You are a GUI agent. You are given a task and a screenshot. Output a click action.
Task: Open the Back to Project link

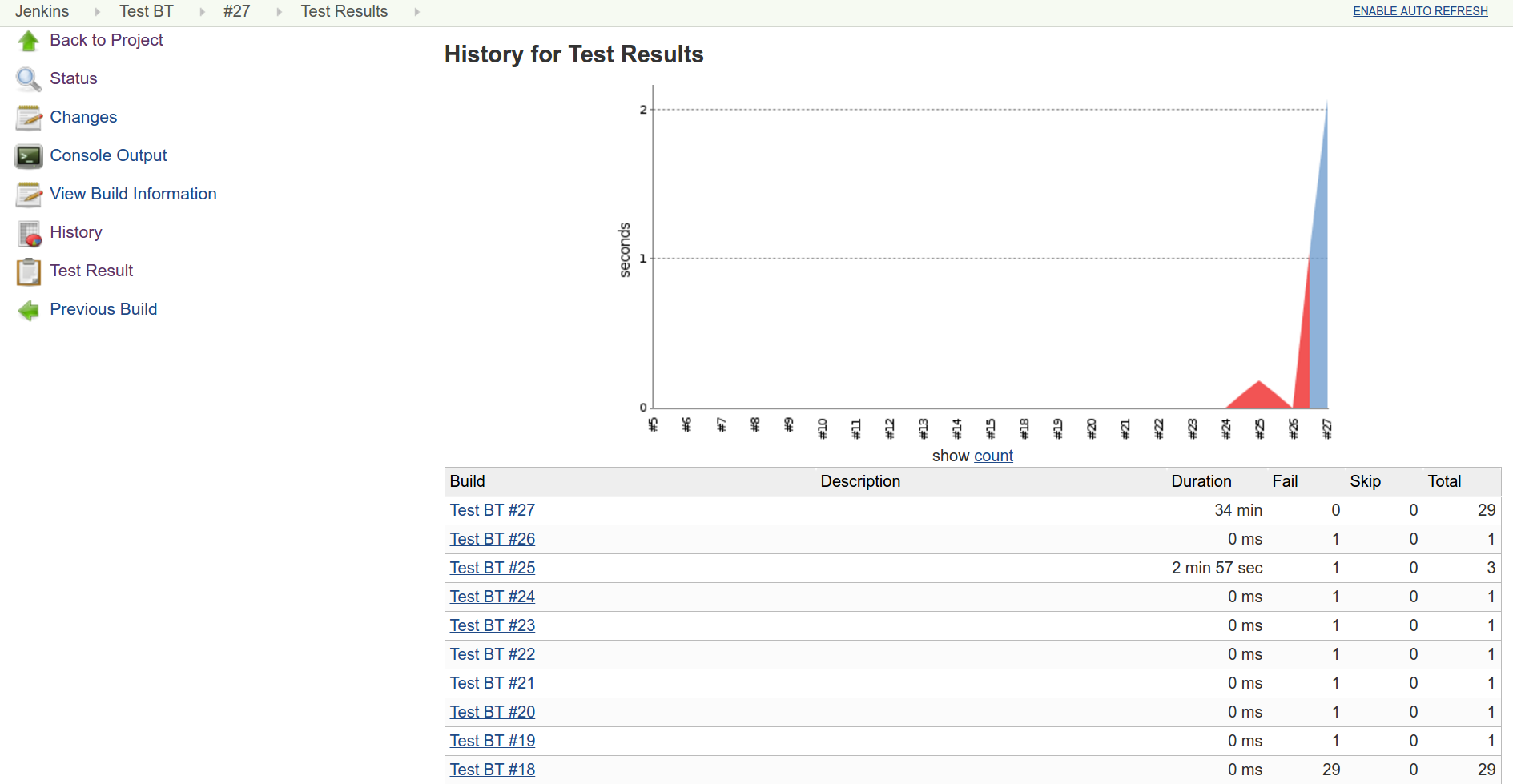(x=107, y=40)
